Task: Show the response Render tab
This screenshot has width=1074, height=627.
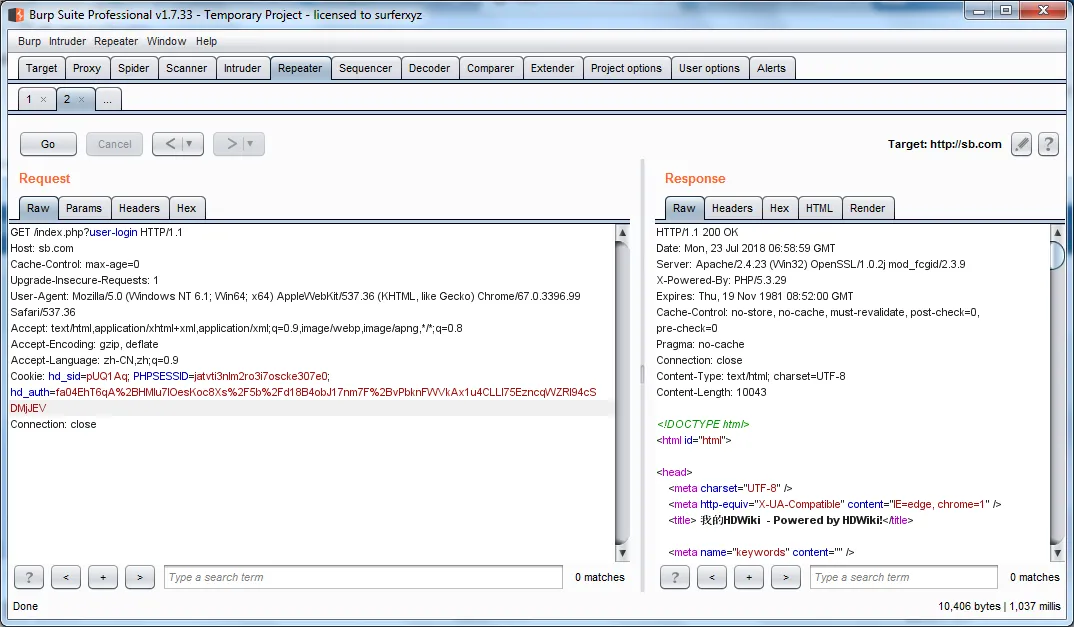Action: tap(867, 208)
